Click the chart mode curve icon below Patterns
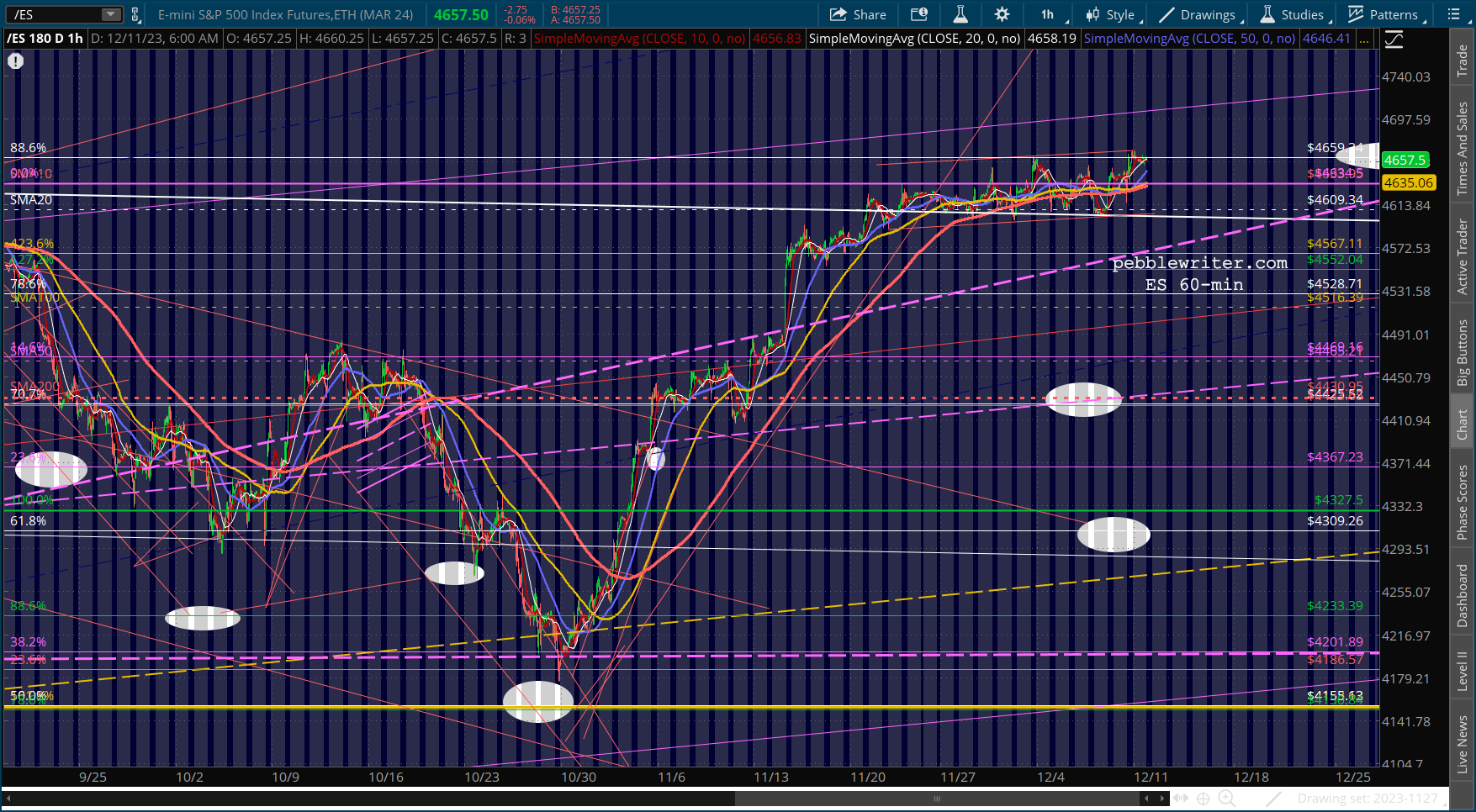 [1394, 39]
